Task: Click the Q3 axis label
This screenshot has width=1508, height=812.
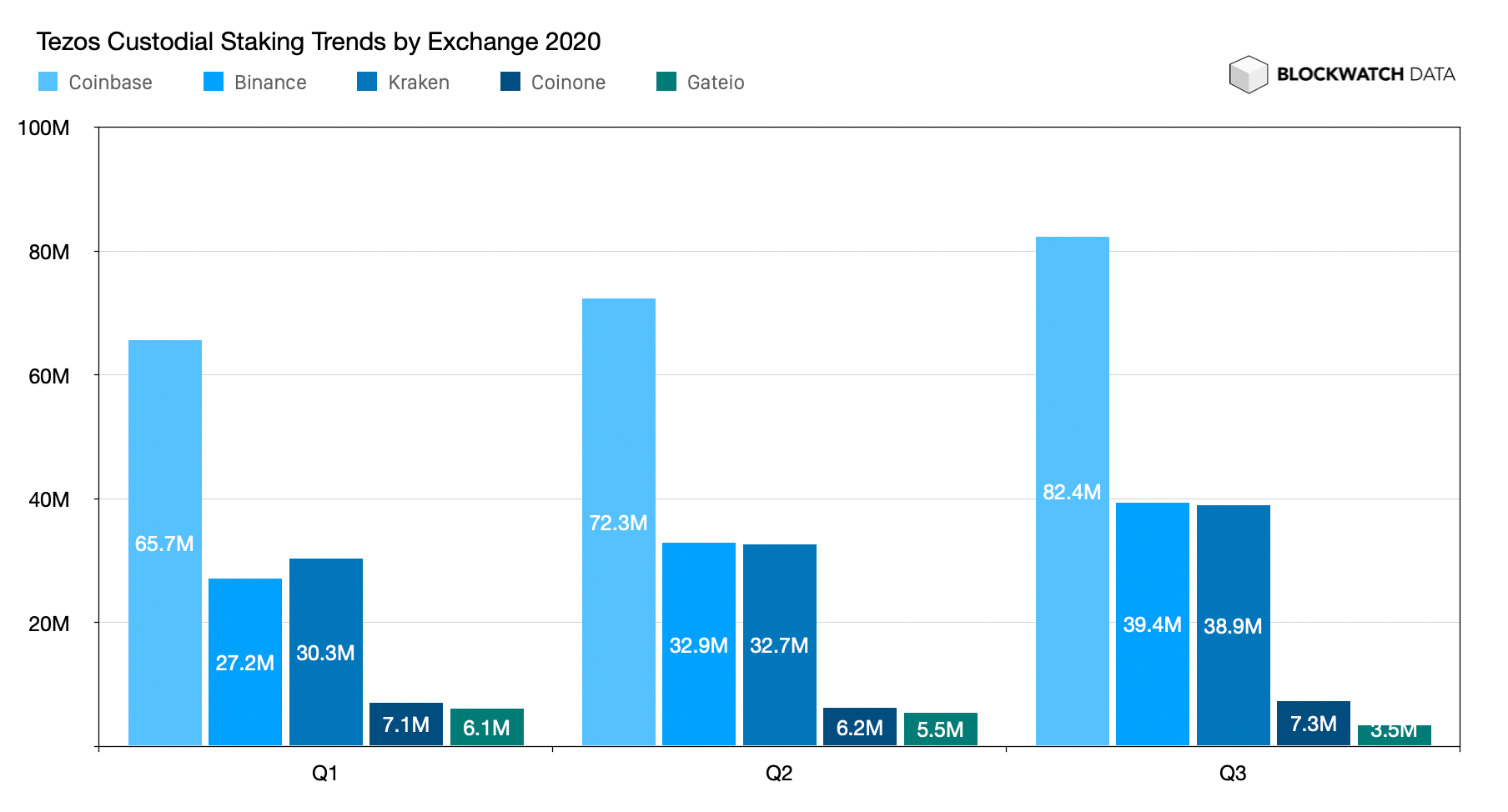Action: pyautogui.click(x=1233, y=774)
